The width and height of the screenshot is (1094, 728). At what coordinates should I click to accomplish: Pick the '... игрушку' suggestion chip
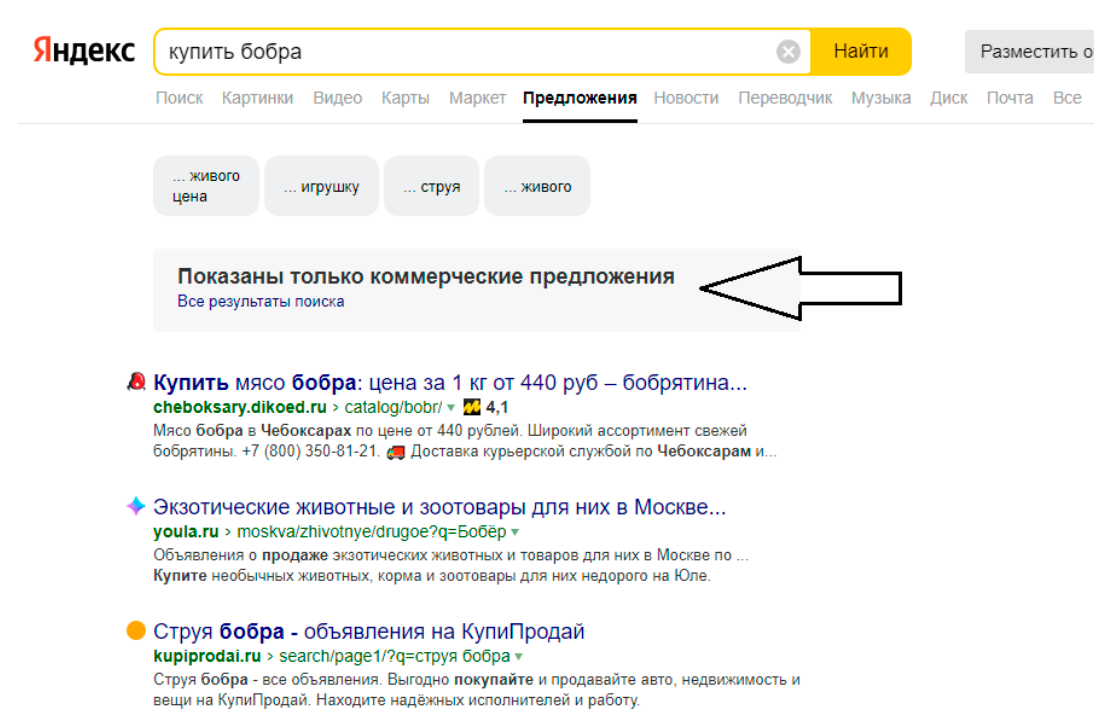coord(322,186)
